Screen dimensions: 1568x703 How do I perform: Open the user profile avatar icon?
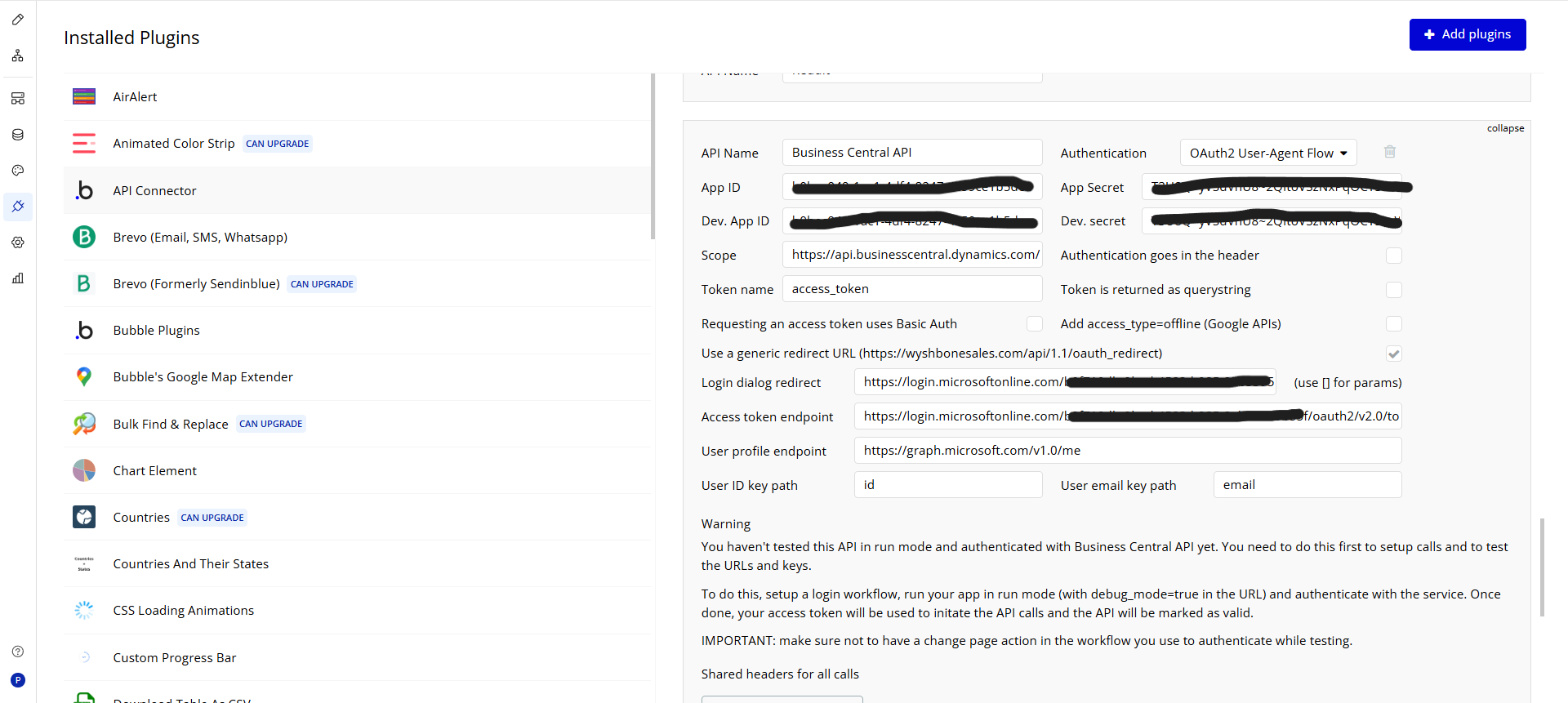point(18,680)
